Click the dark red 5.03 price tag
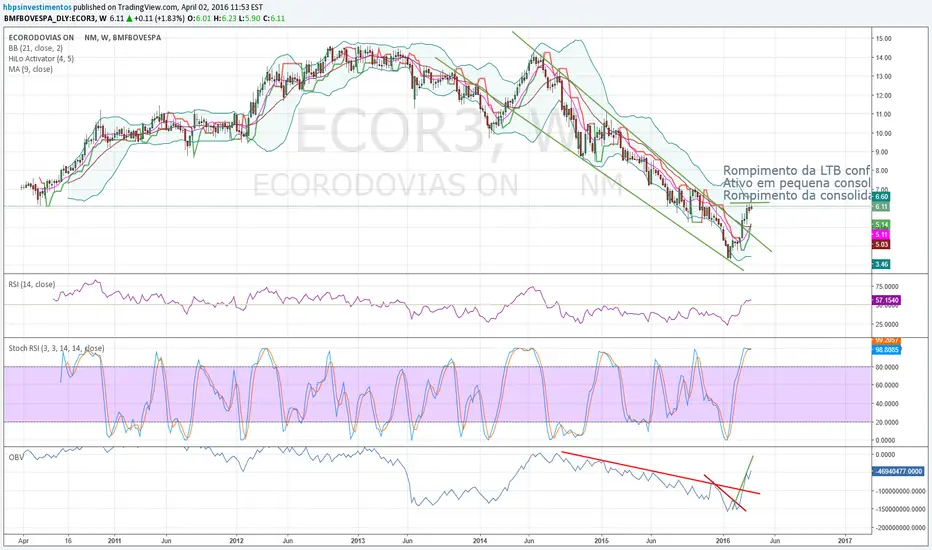This screenshot has width=932, height=550. (x=881, y=244)
